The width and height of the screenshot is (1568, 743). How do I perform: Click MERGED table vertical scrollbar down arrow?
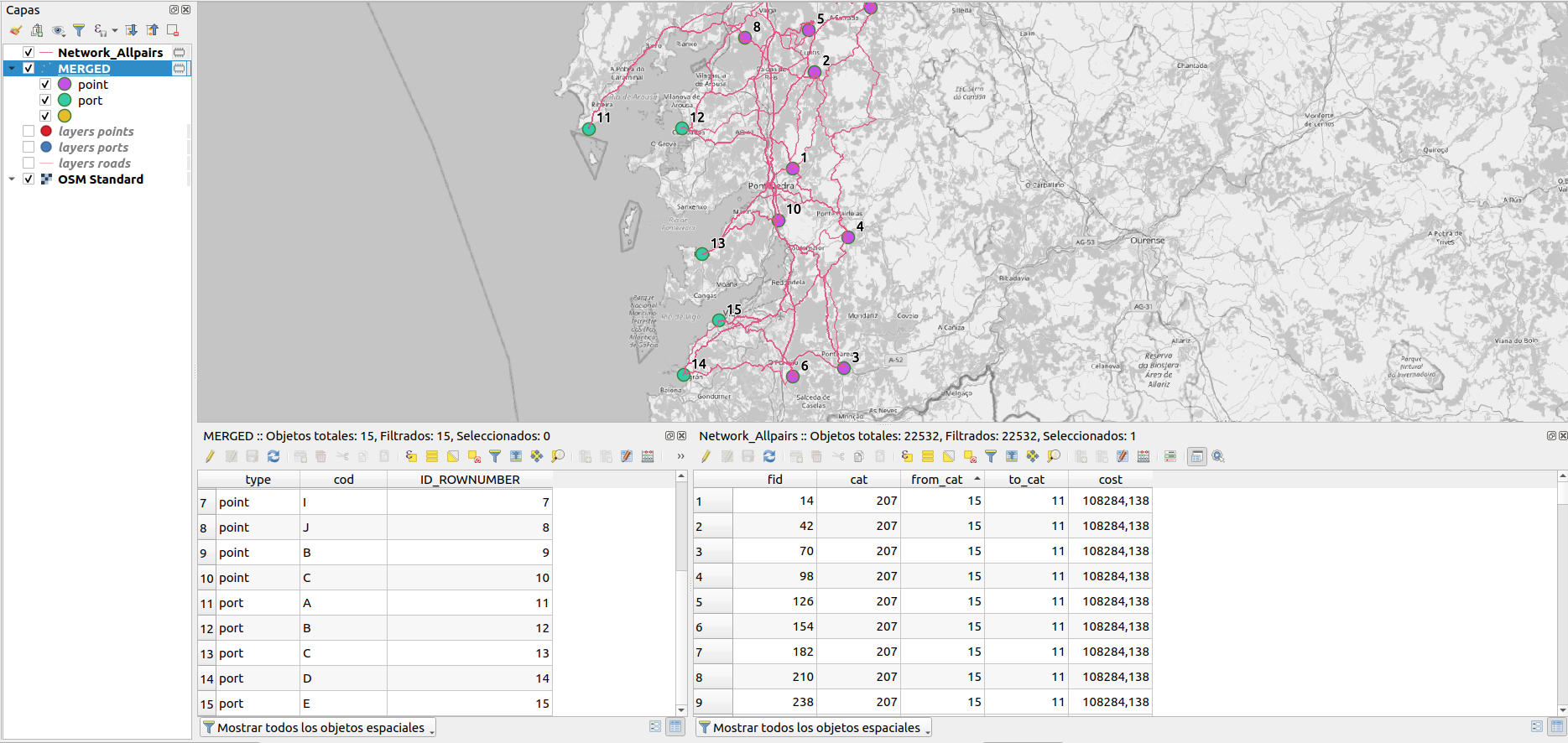(681, 710)
